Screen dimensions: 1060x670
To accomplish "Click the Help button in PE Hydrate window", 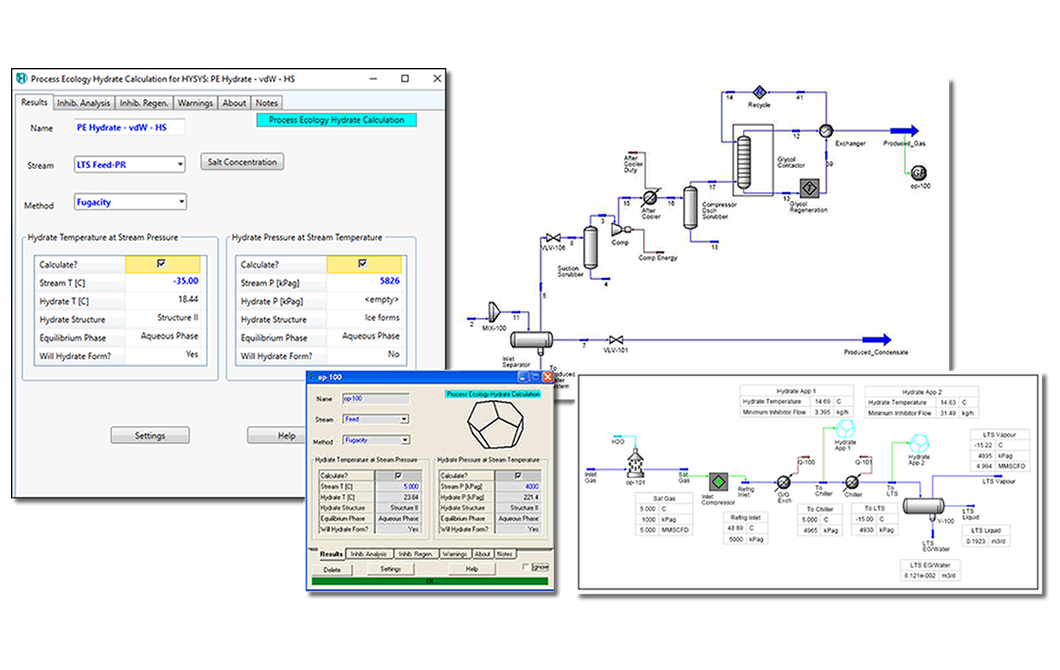I will 279,435.
